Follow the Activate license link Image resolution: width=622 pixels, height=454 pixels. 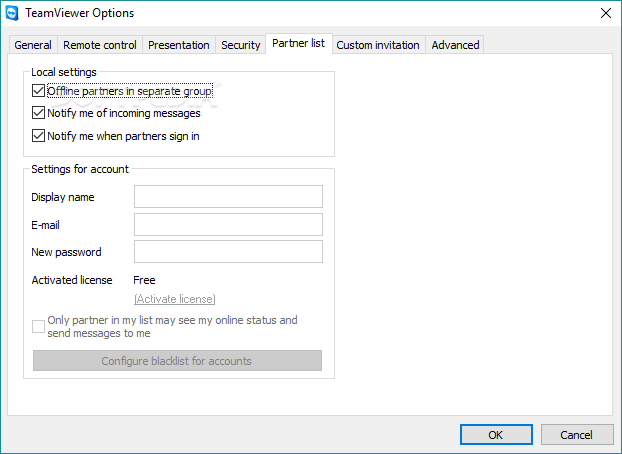tap(175, 299)
